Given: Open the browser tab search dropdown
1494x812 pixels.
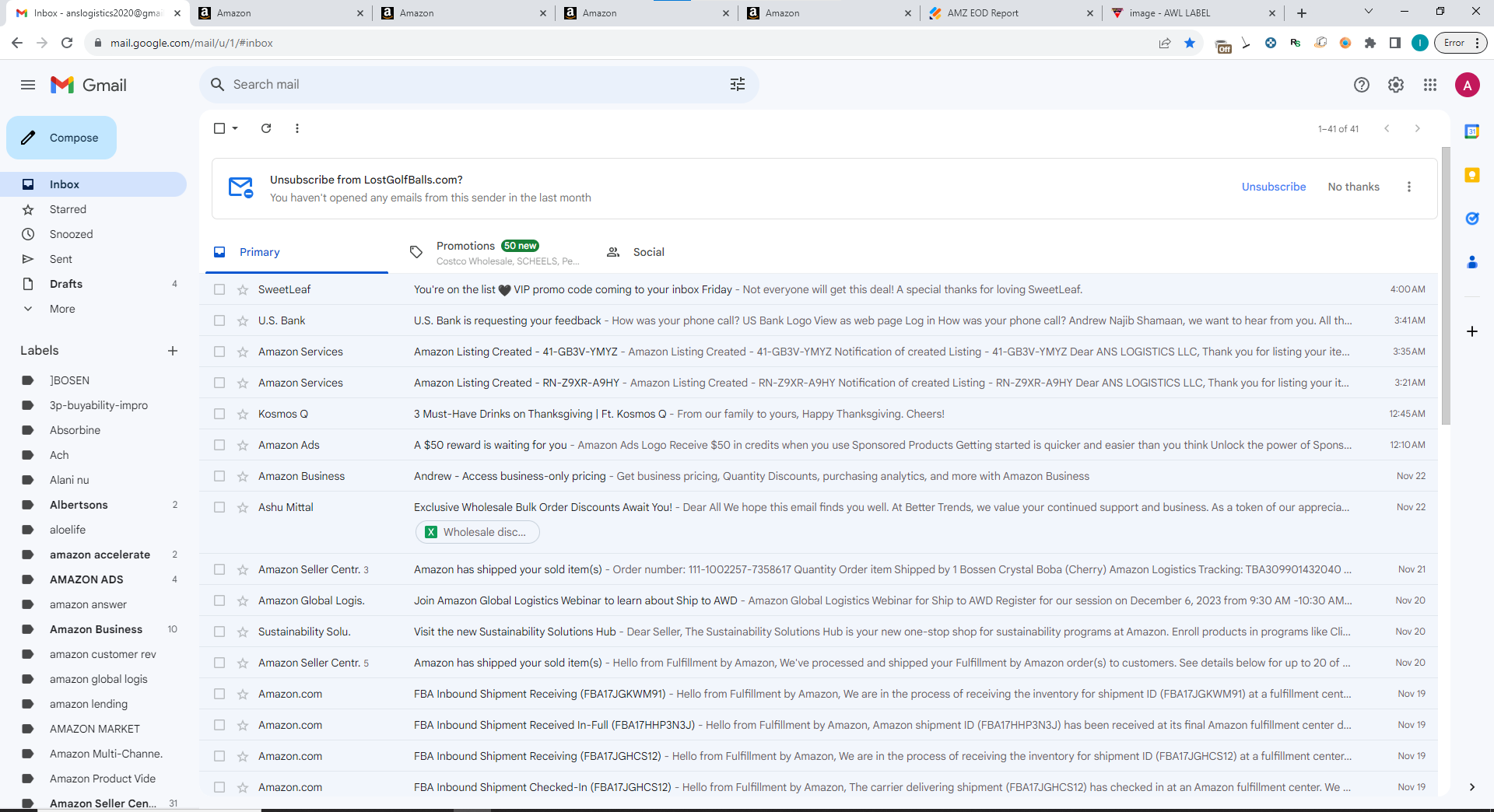Looking at the screenshot, I should pos(1369,12).
